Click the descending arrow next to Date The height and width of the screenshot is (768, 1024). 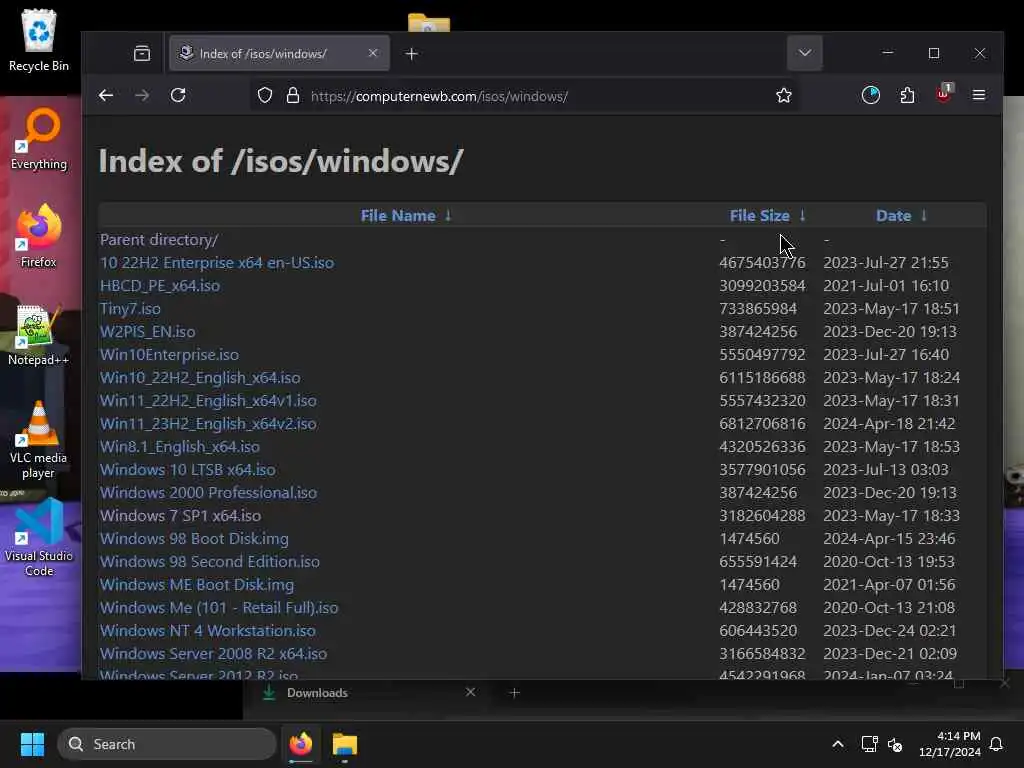923,216
